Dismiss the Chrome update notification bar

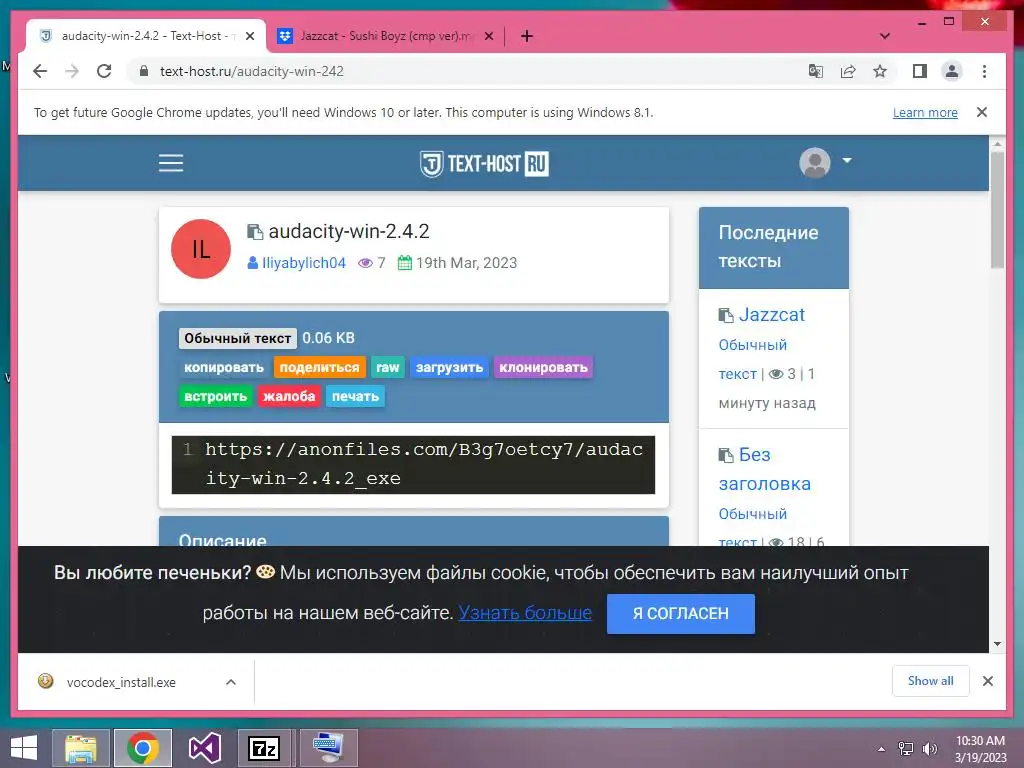pyautogui.click(x=982, y=112)
